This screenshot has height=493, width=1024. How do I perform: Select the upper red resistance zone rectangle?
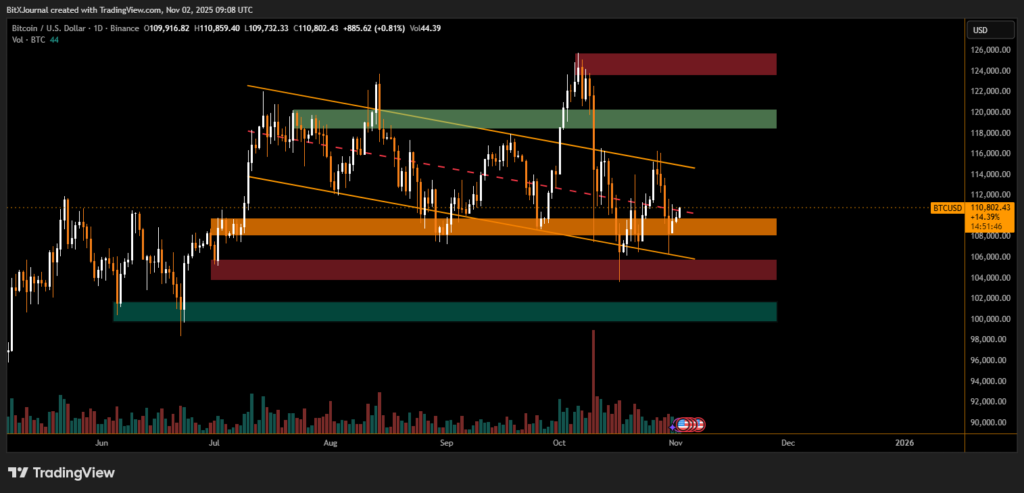tap(678, 64)
